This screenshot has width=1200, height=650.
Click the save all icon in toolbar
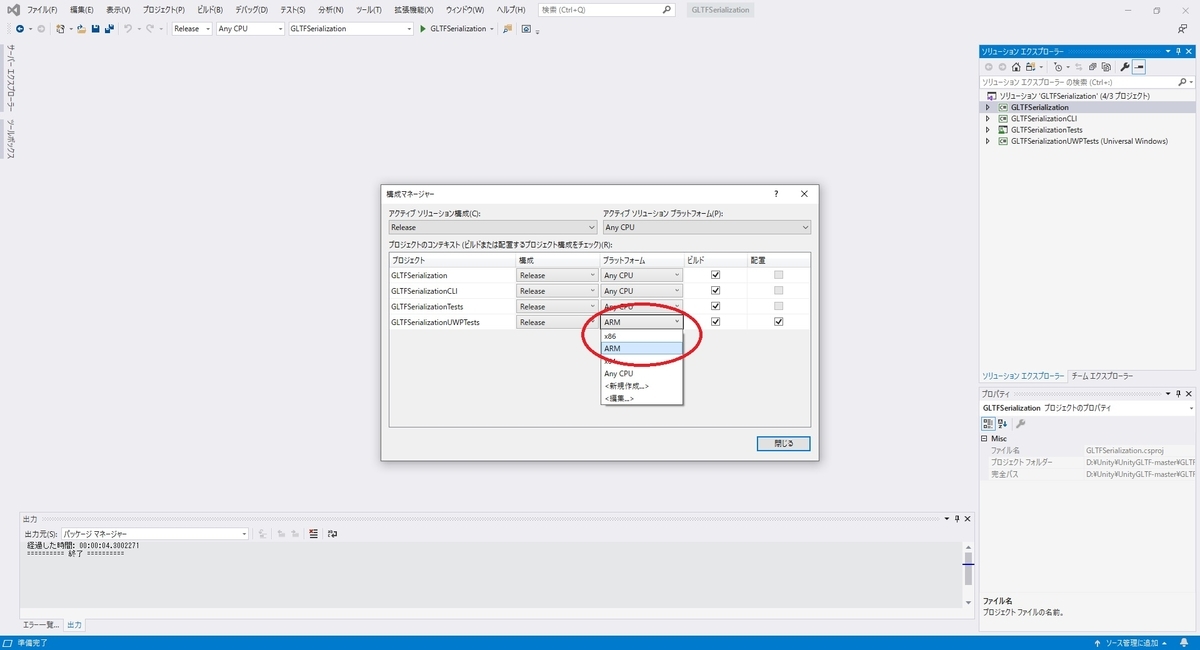(107, 28)
